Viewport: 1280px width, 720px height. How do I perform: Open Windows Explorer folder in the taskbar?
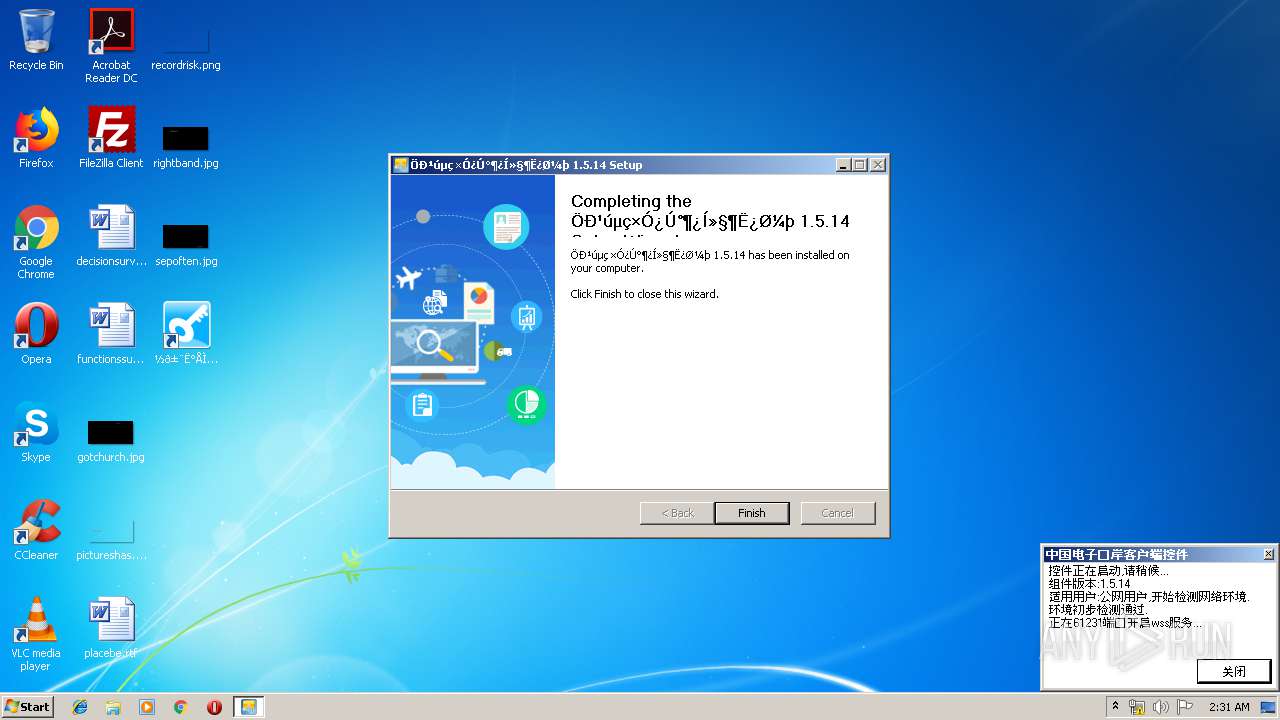[113, 707]
